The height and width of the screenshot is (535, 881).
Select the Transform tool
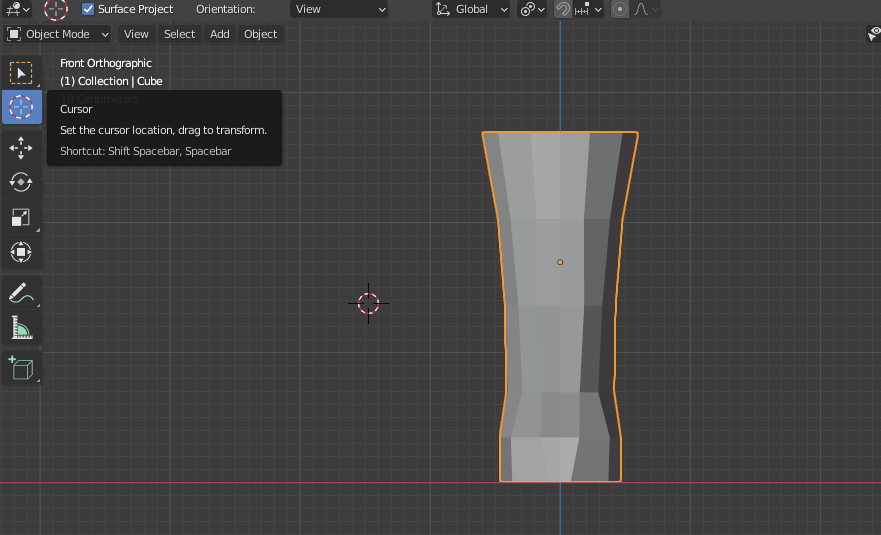[x=21, y=251]
